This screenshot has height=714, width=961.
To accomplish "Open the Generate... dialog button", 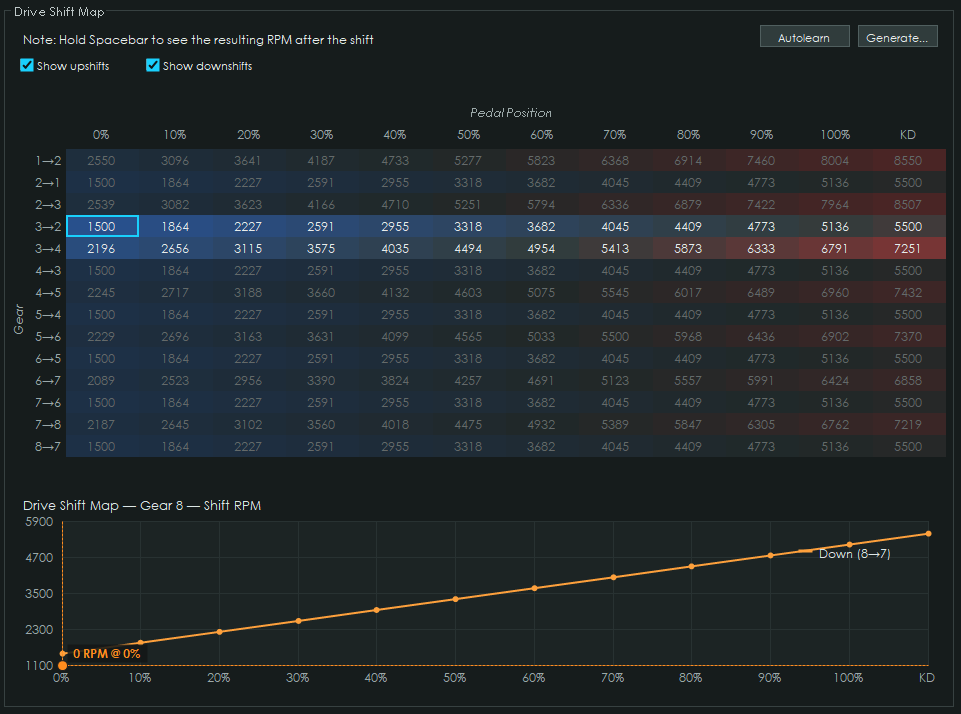I will click(x=897, y=37).
